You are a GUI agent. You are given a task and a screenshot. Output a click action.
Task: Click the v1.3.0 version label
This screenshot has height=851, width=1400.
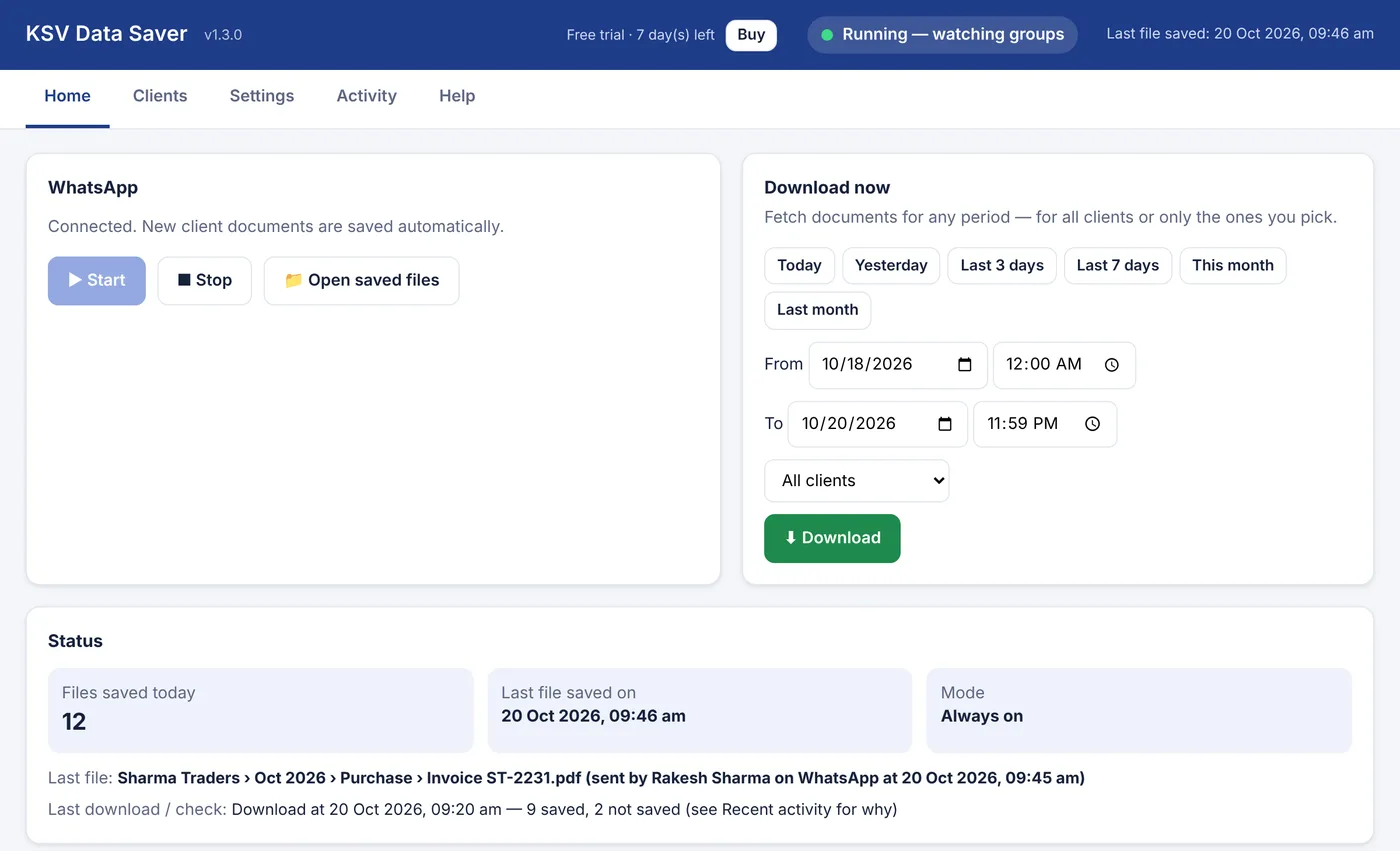223,35
